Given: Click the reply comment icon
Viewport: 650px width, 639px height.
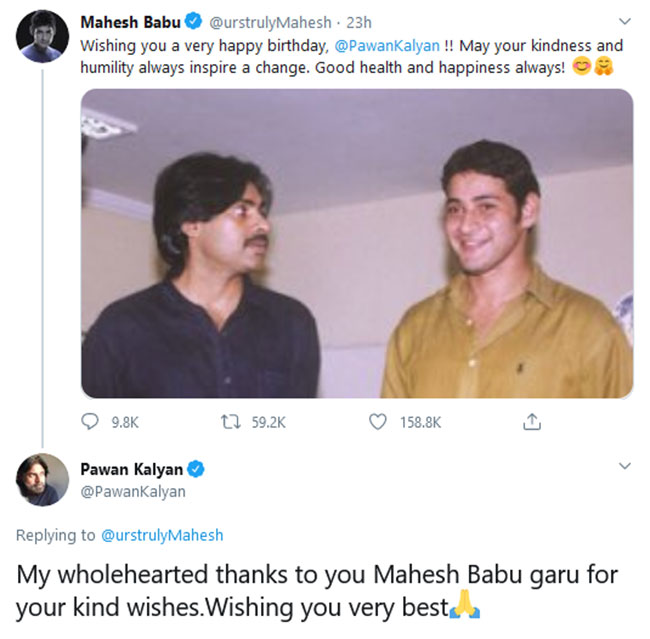Looking at the screenshot, I should (x=90, y=423).
